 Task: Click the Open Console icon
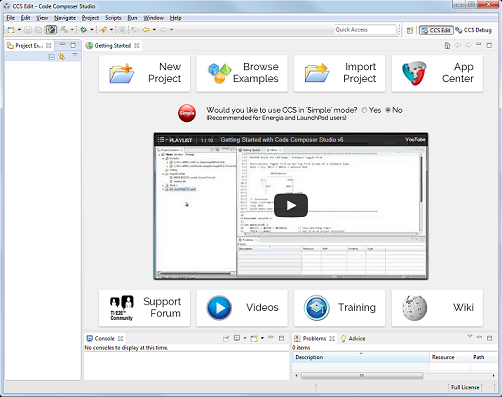click(254, 339)
